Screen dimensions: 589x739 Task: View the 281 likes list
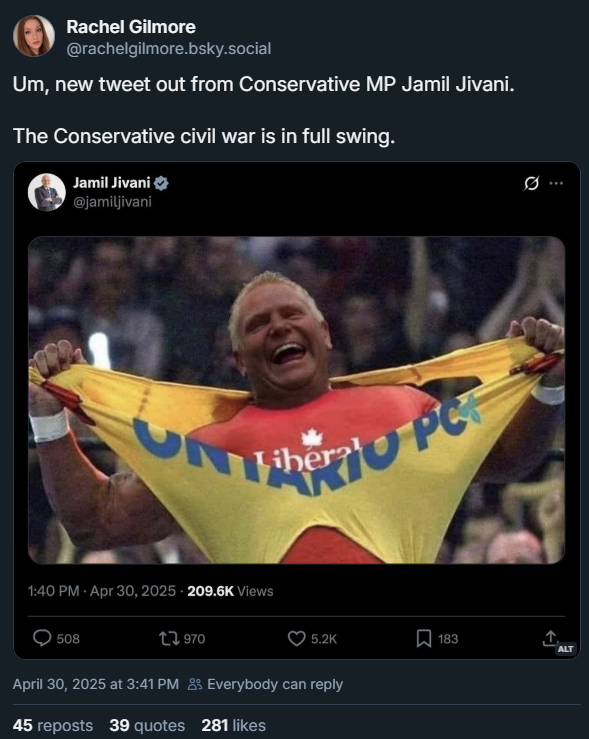pyautogui.click(x=233, y=725)
